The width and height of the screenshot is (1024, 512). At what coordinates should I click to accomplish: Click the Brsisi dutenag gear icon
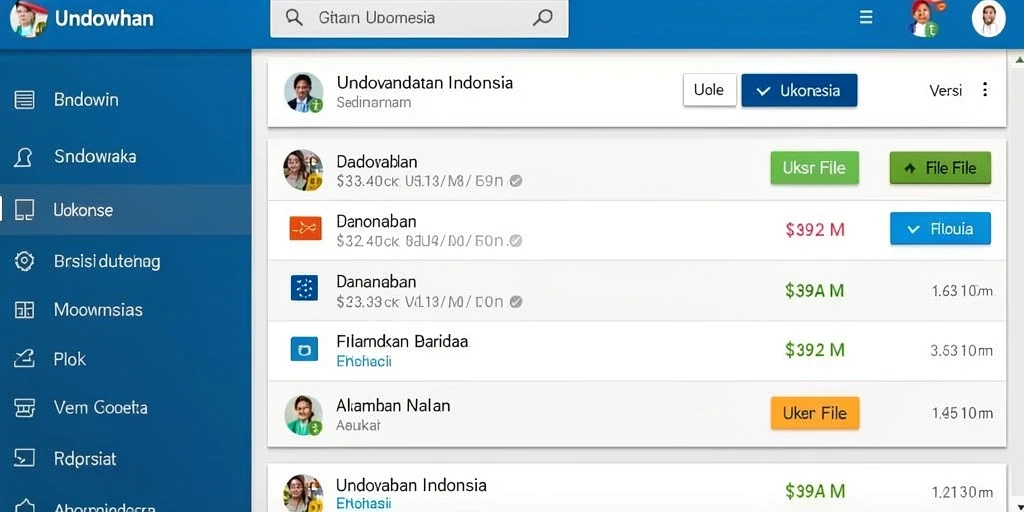pos(24,261)
